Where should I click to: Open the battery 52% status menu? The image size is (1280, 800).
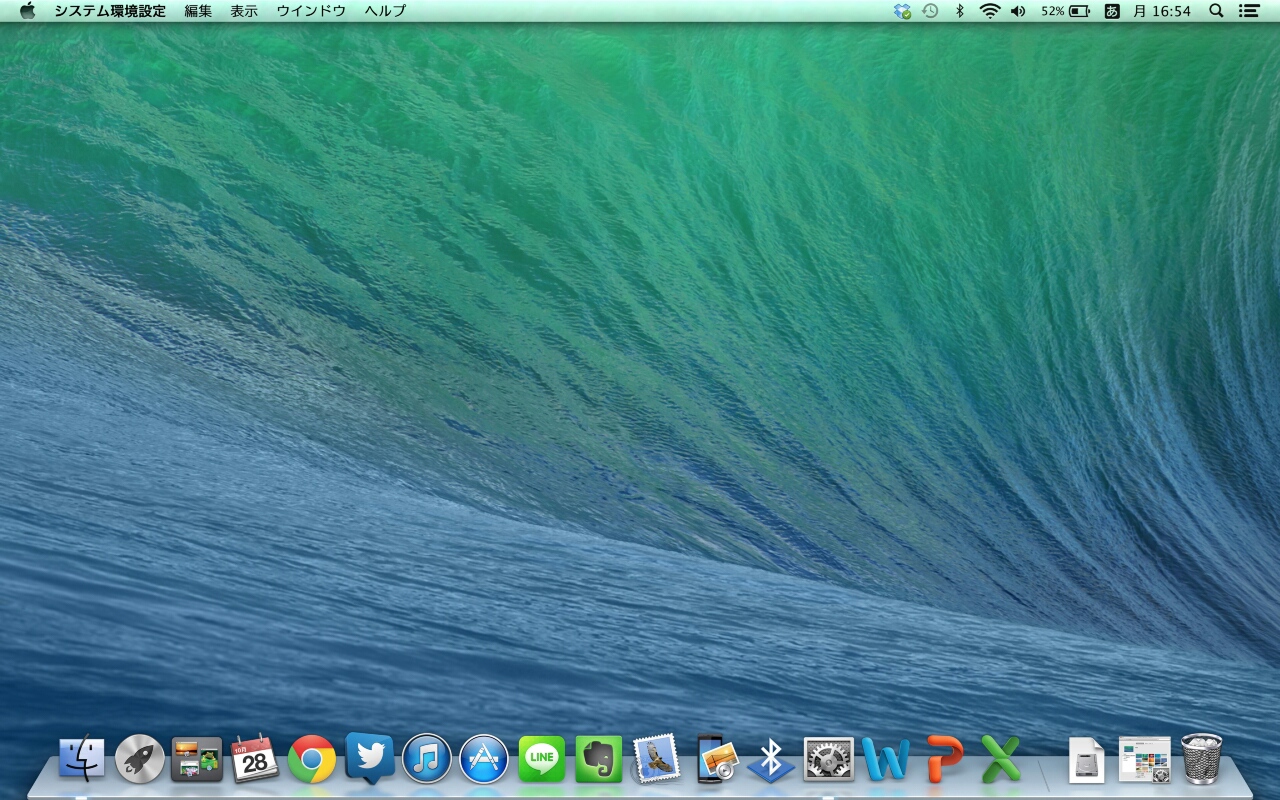(1065, 11)
